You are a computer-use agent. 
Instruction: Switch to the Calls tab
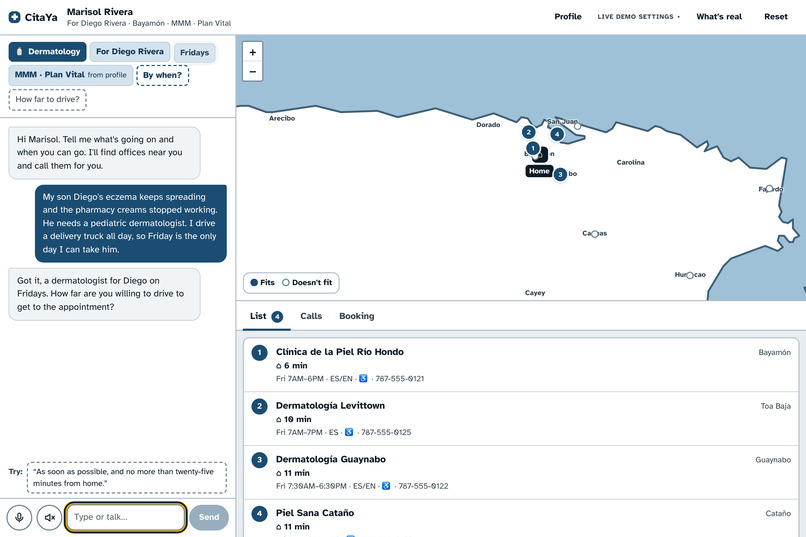point(311,316)
